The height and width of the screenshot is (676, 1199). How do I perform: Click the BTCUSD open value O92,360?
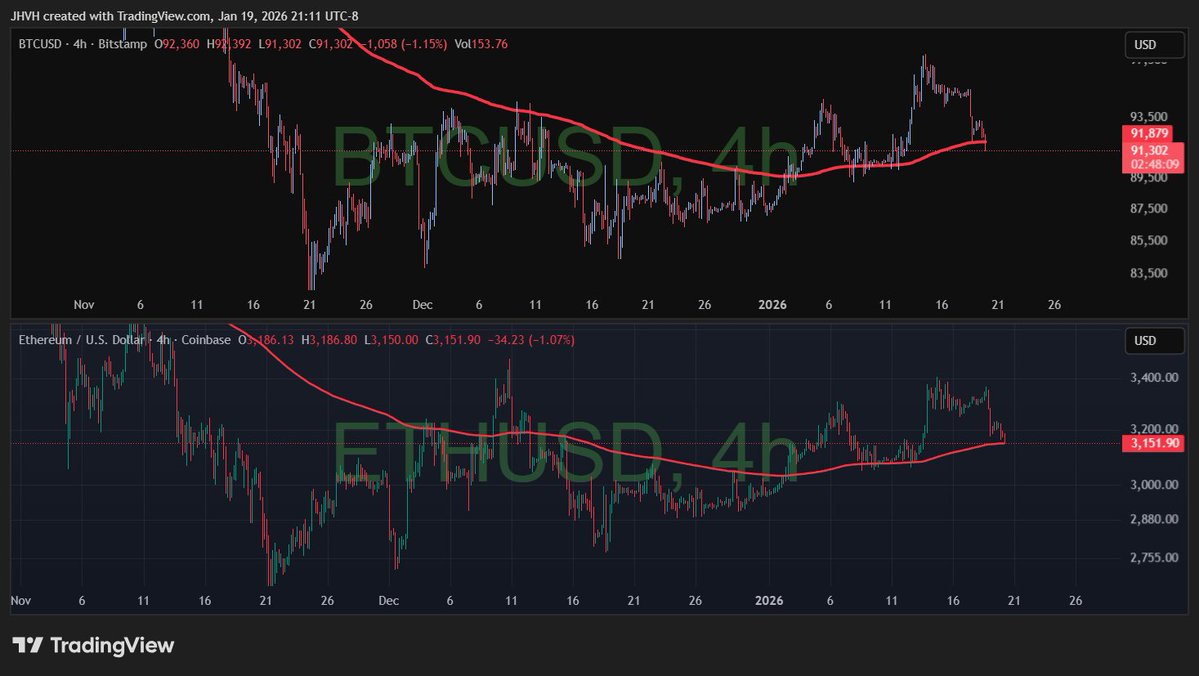[x=177, y=44]
